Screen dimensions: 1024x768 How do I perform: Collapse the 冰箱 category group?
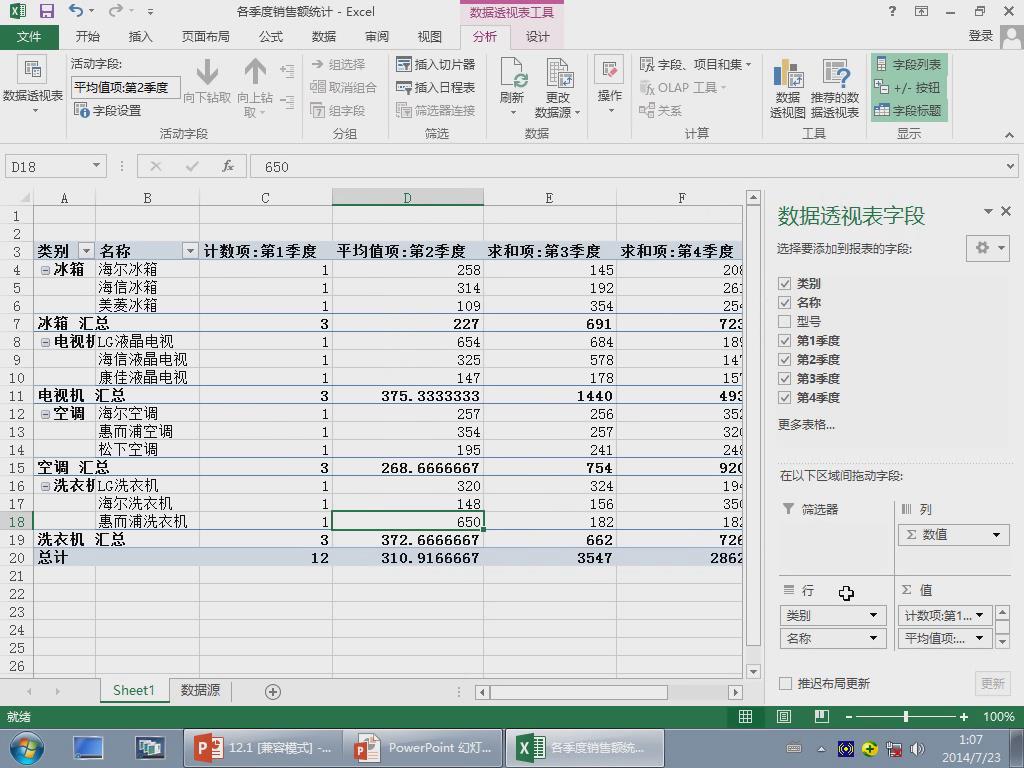45,270
